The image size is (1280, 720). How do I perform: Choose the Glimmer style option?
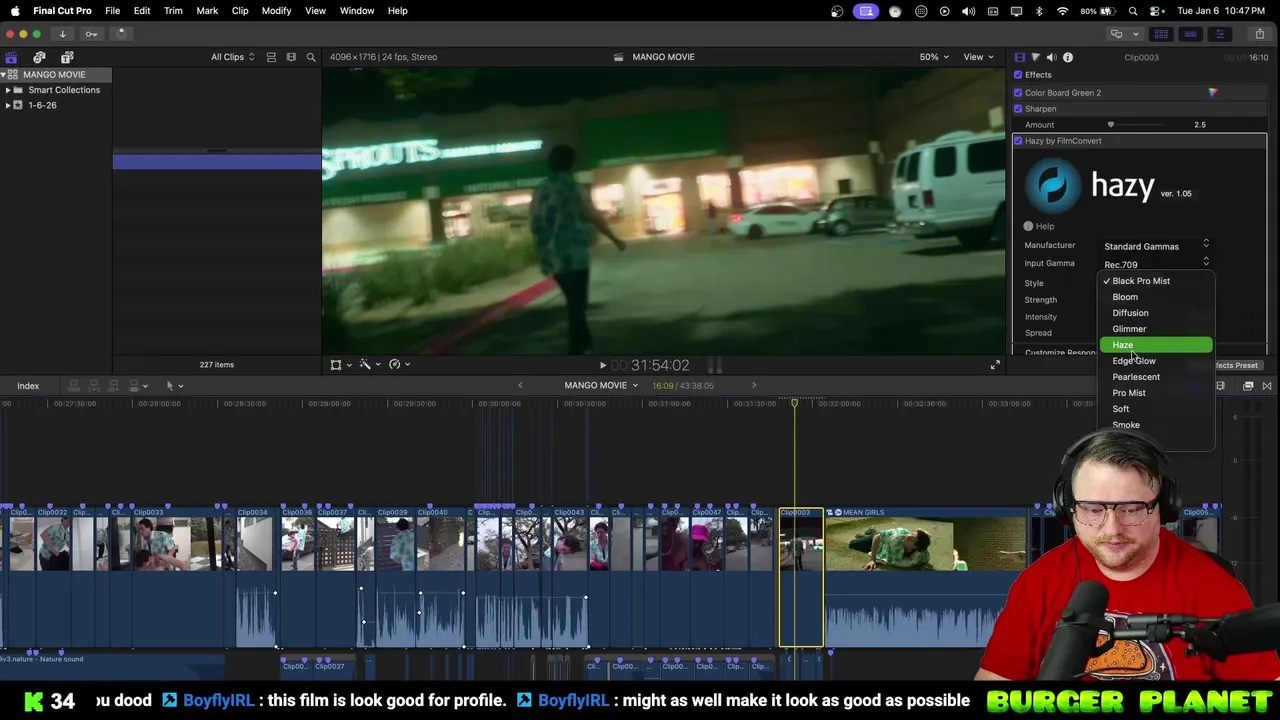(x=1156, y=329)
